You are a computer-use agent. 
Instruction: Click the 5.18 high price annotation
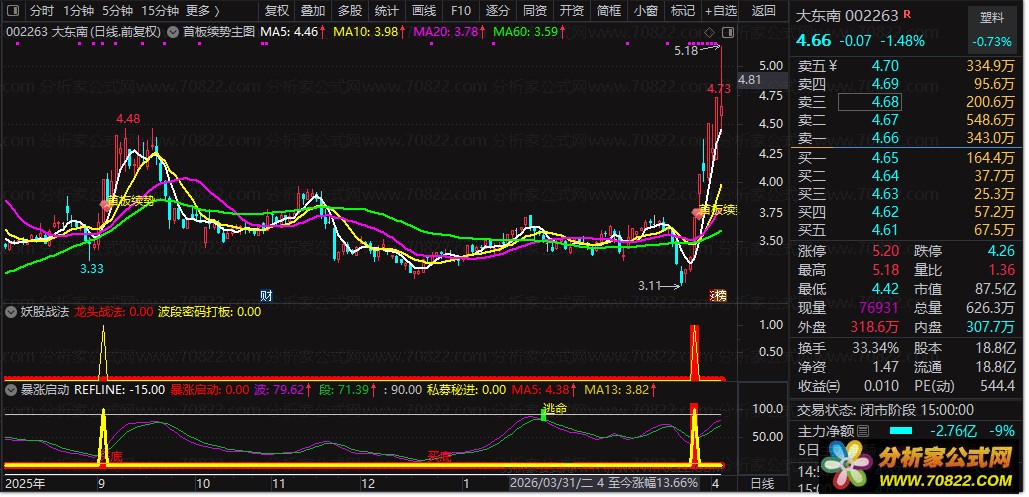click(686, 50)
